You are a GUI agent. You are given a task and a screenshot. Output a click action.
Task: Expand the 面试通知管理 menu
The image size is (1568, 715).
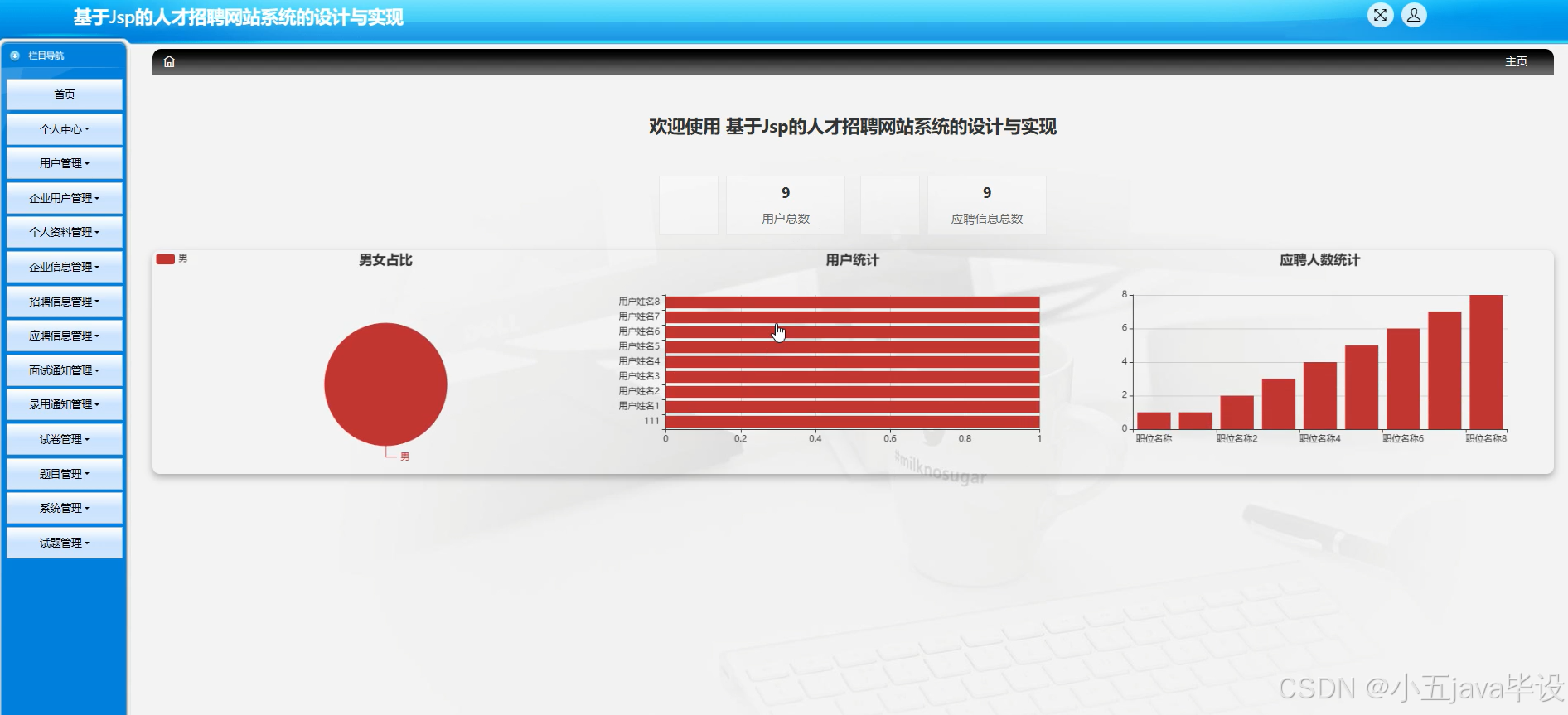pos(65,370)
